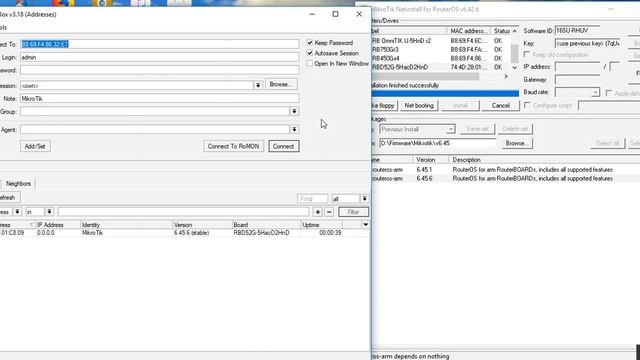Sort packages by Description column header

[544, 160]
